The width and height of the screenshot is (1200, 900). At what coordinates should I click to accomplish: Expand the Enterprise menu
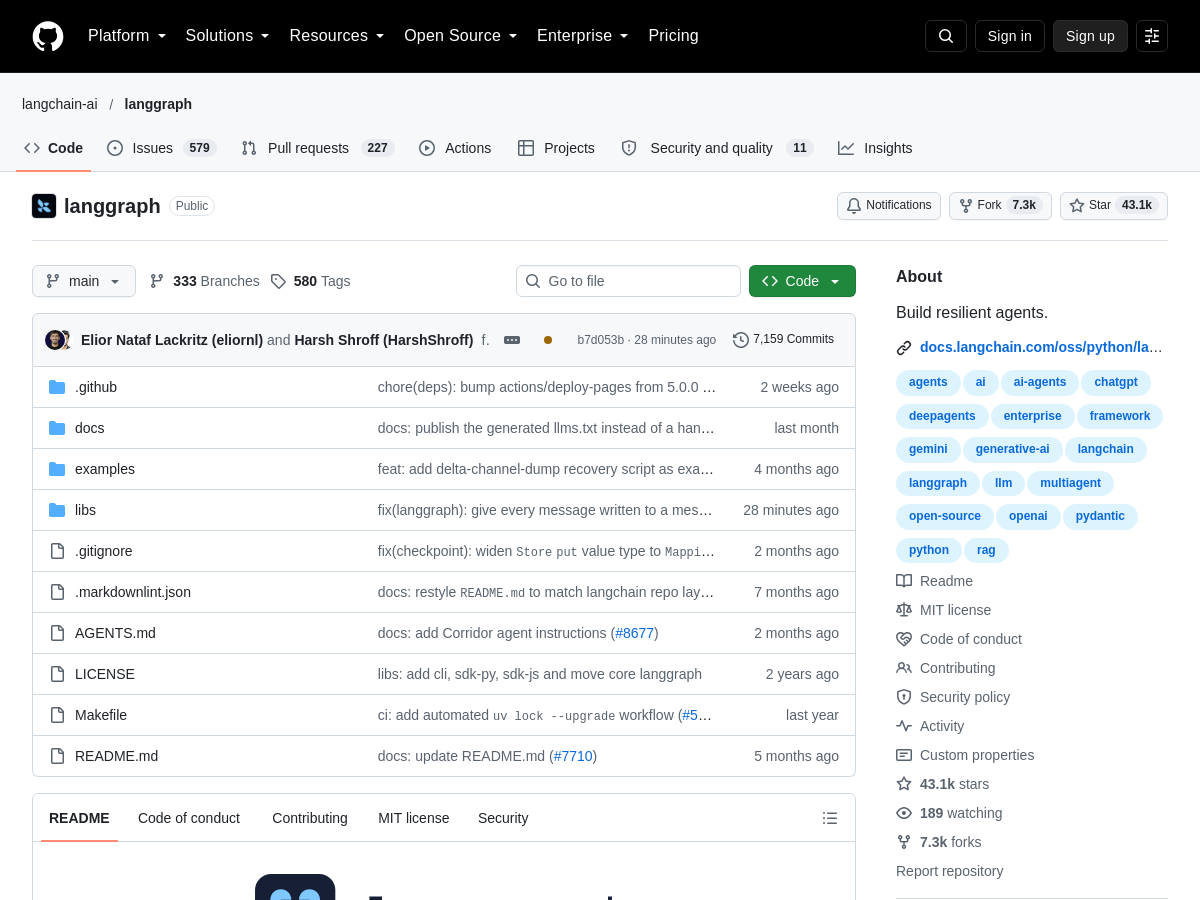(x=583, y=36)
